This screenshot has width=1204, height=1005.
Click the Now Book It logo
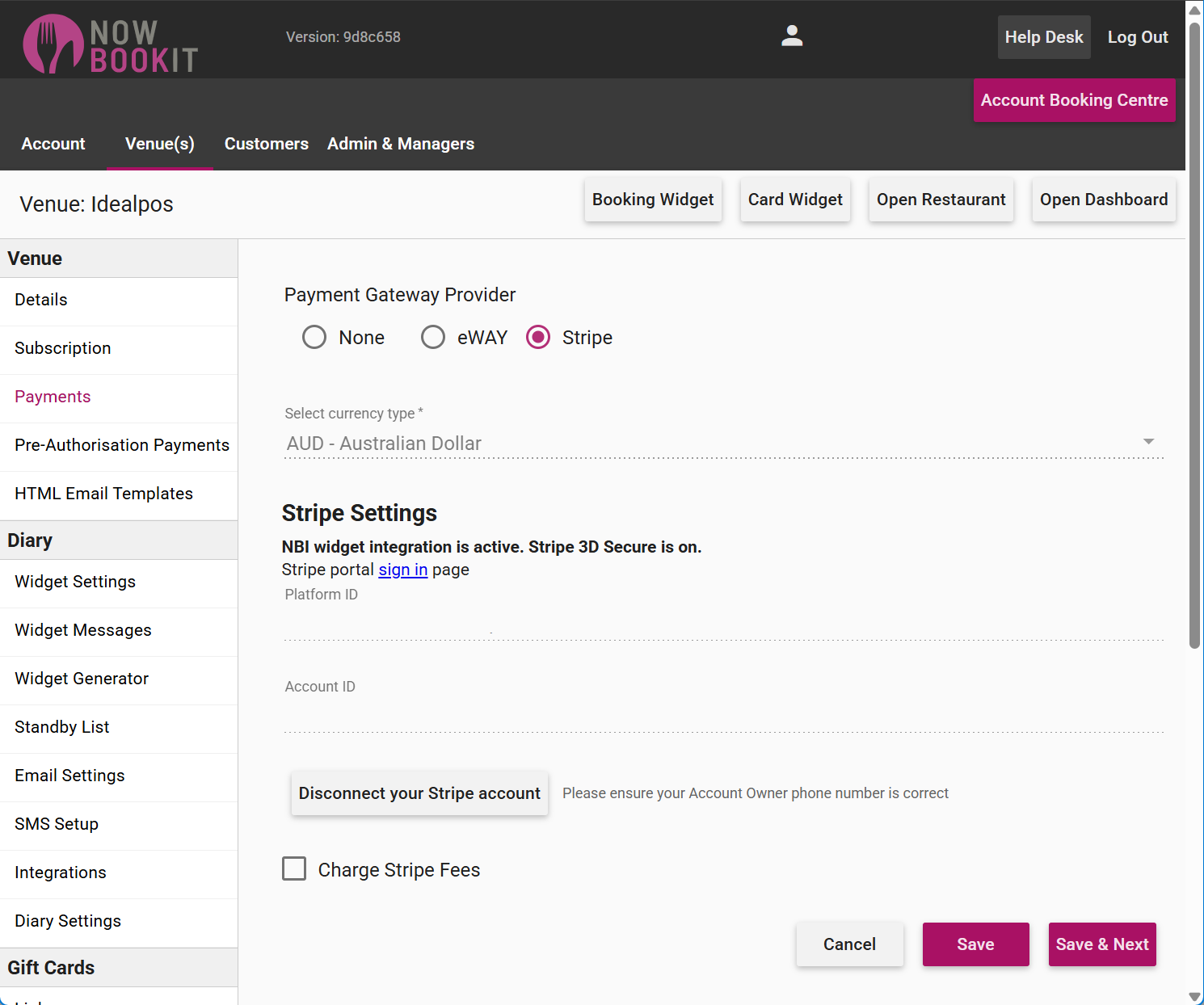coord(111,44)
